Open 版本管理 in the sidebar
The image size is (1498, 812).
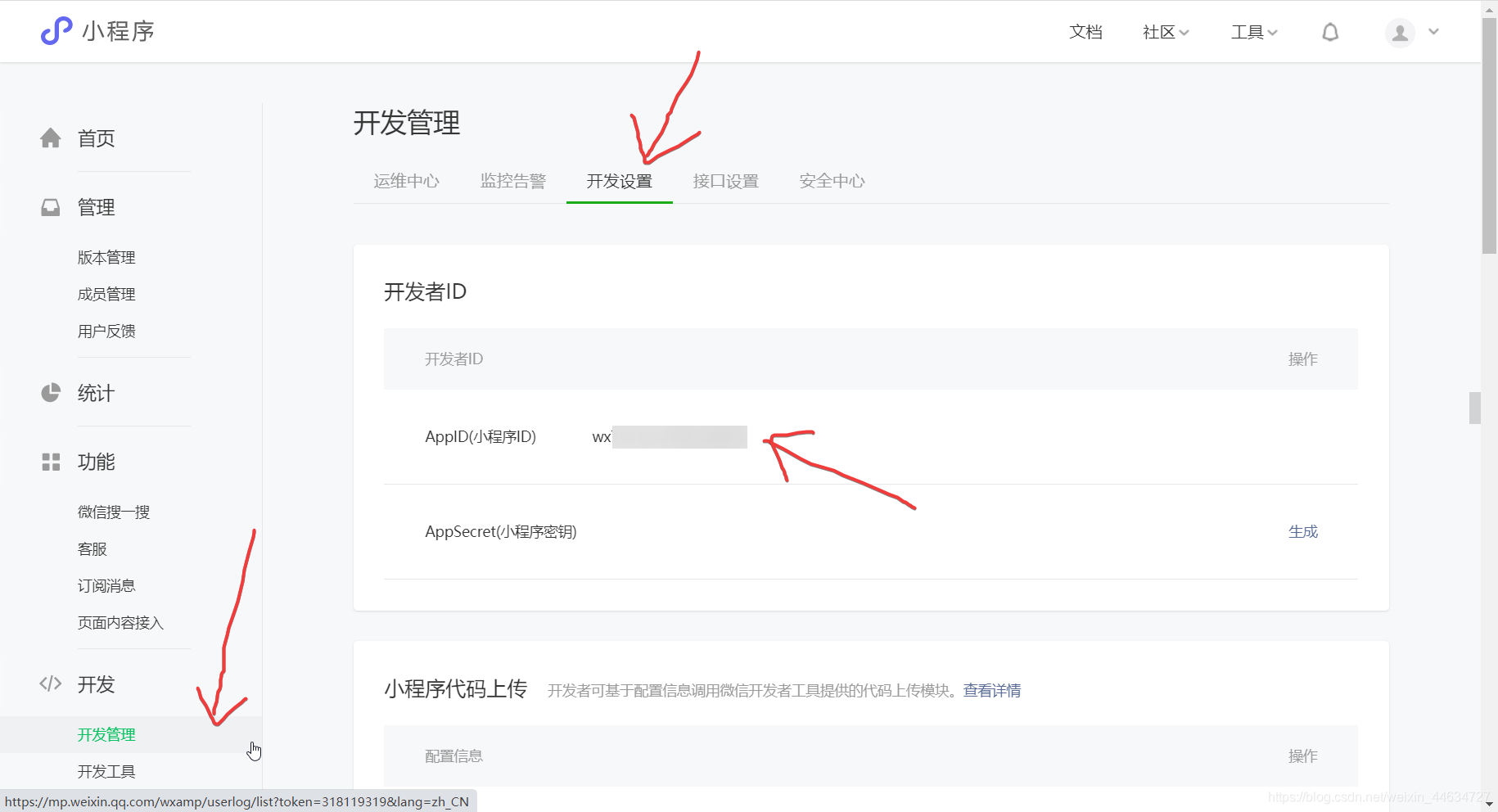click(106, 257)
